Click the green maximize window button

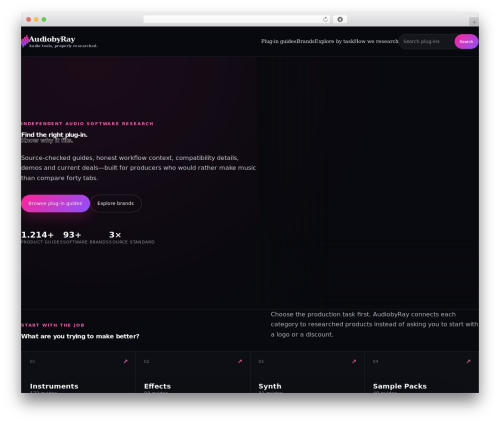44,19
